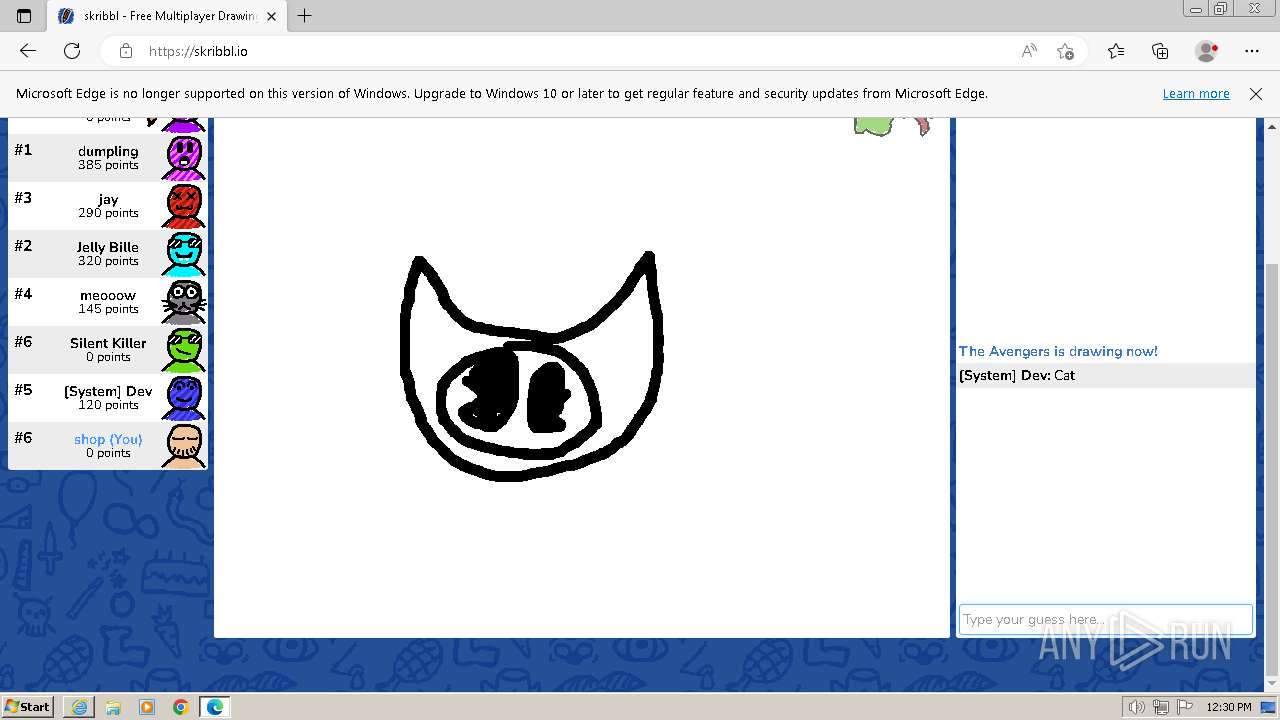1280x720 pixels.
Task: Open Learn more link
Action: (x=1196, y=93)
